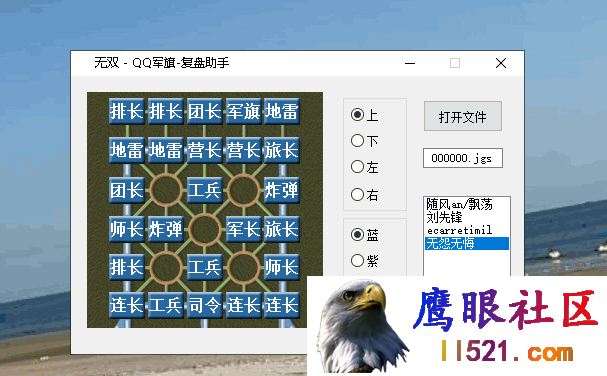Select the 炸弹 piece beside 师长
This screenshot has height=376, width=607.
click(166, 229)
